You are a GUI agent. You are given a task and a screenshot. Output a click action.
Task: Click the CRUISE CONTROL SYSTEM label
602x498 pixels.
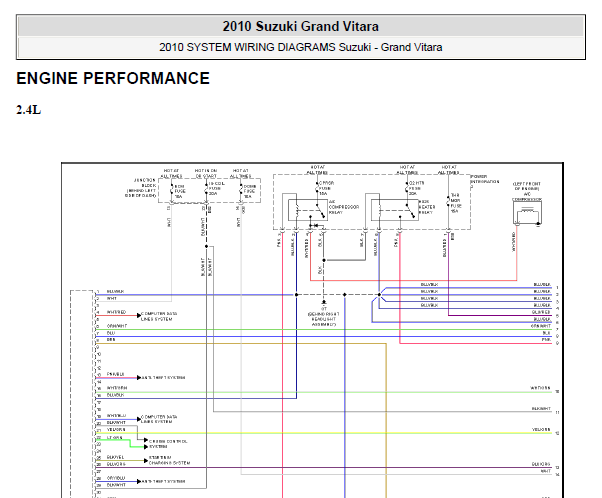(168, 444)
